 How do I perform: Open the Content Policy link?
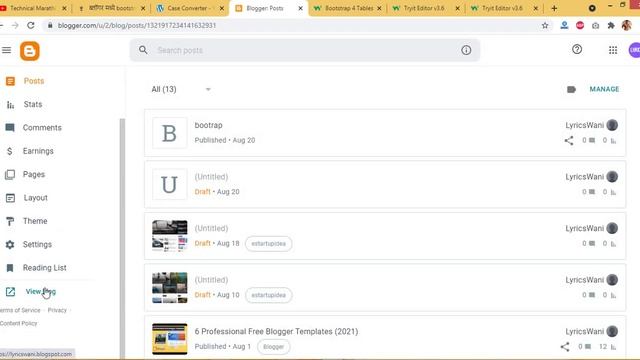click(18, 323)
